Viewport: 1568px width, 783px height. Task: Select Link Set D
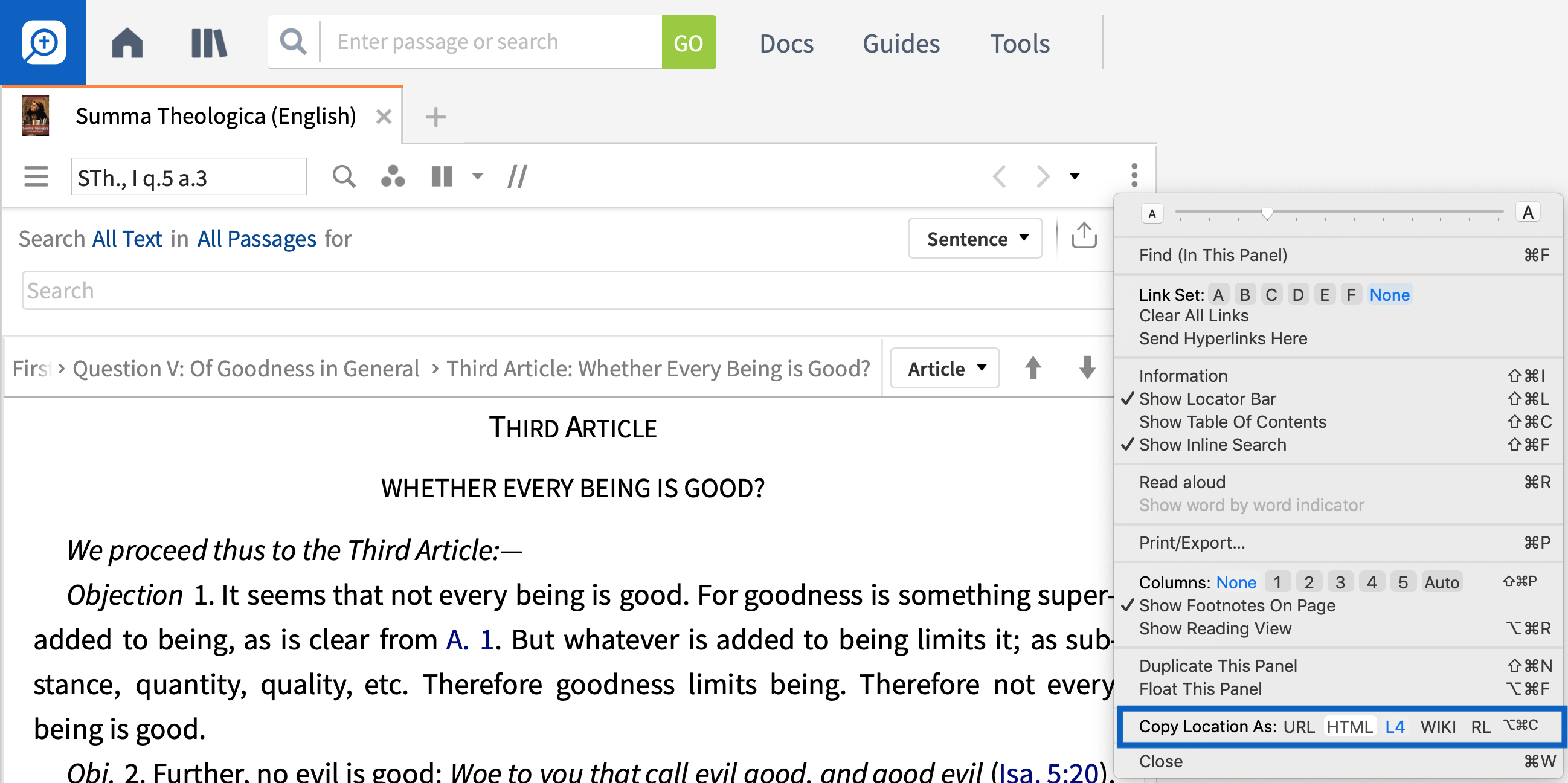(1298, 295)
